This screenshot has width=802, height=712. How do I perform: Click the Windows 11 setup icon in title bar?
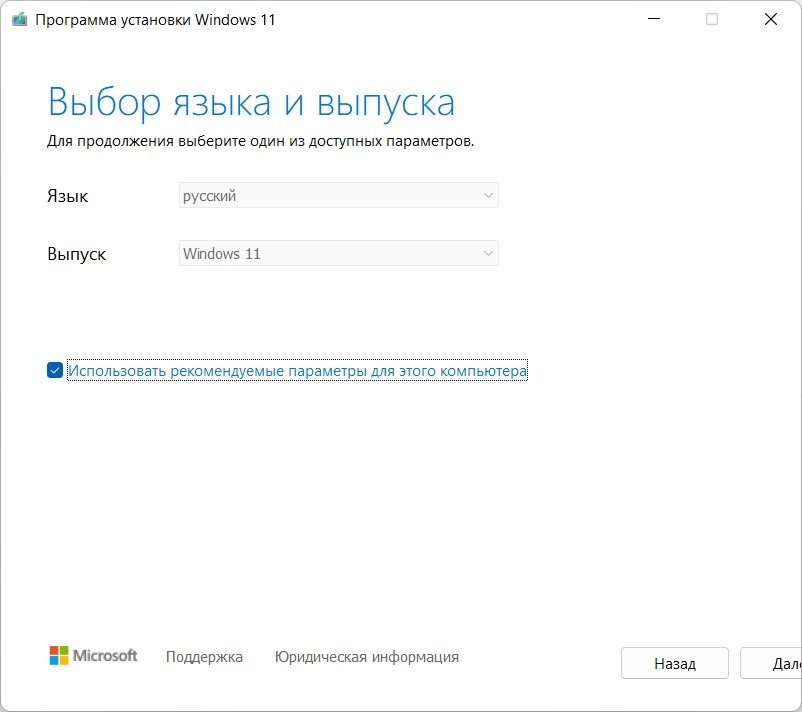tap(19, 20)
